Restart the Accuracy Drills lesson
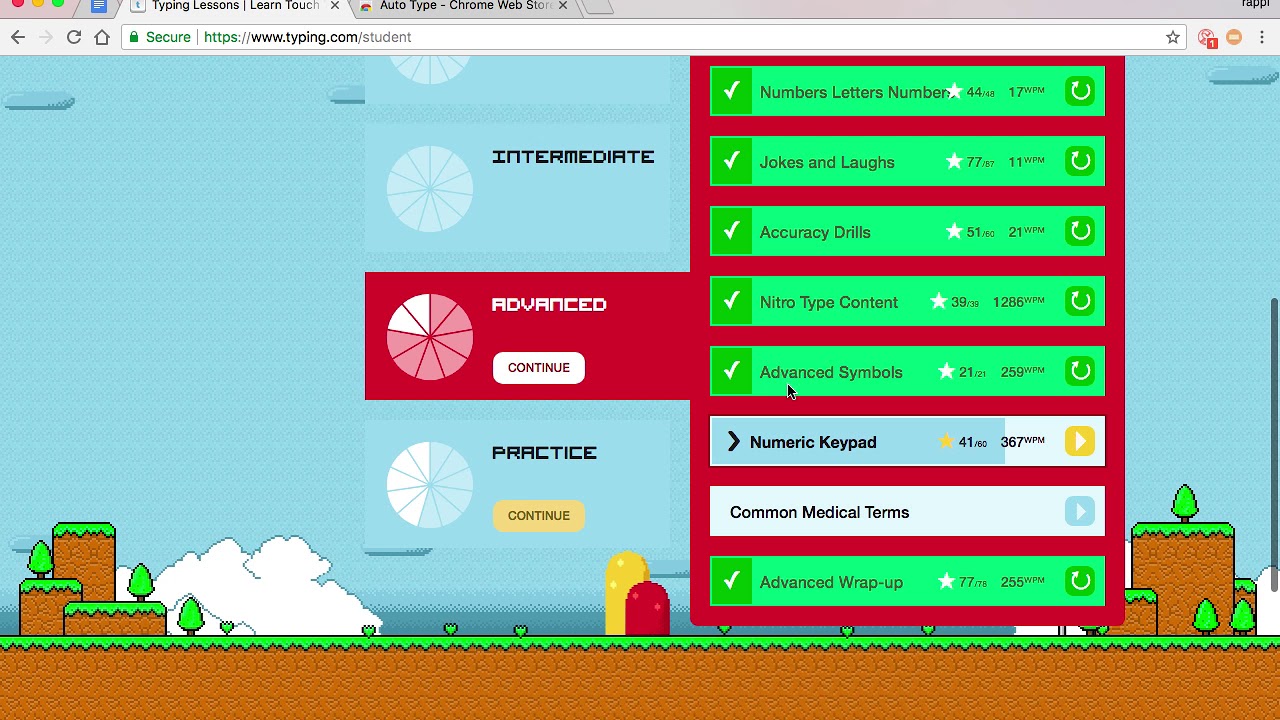 coord(1080,231)
